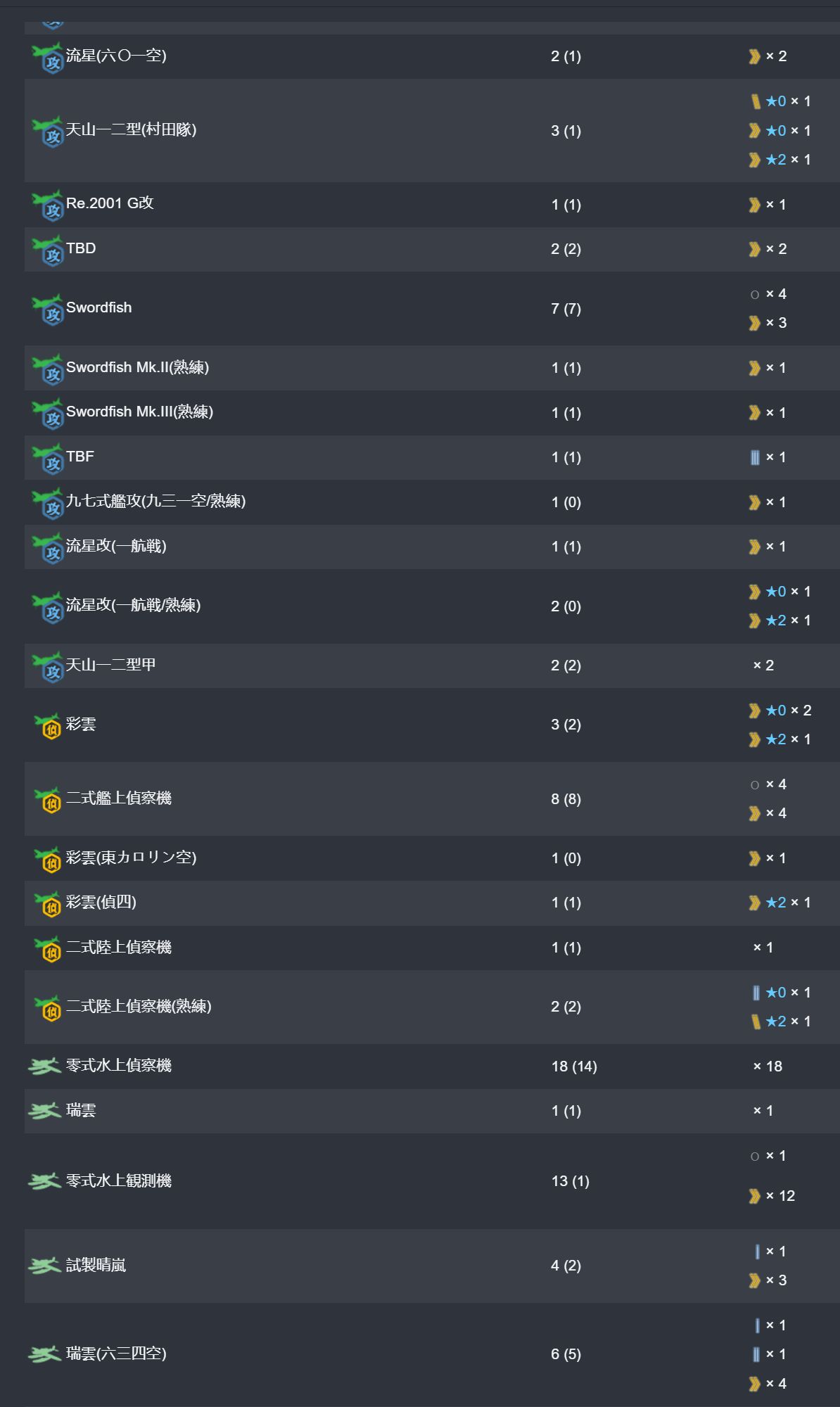840x1407 pixels.
Task: Select the 九七式艦攻(九三一空/熟練) row name
Action: click(155, 501)
